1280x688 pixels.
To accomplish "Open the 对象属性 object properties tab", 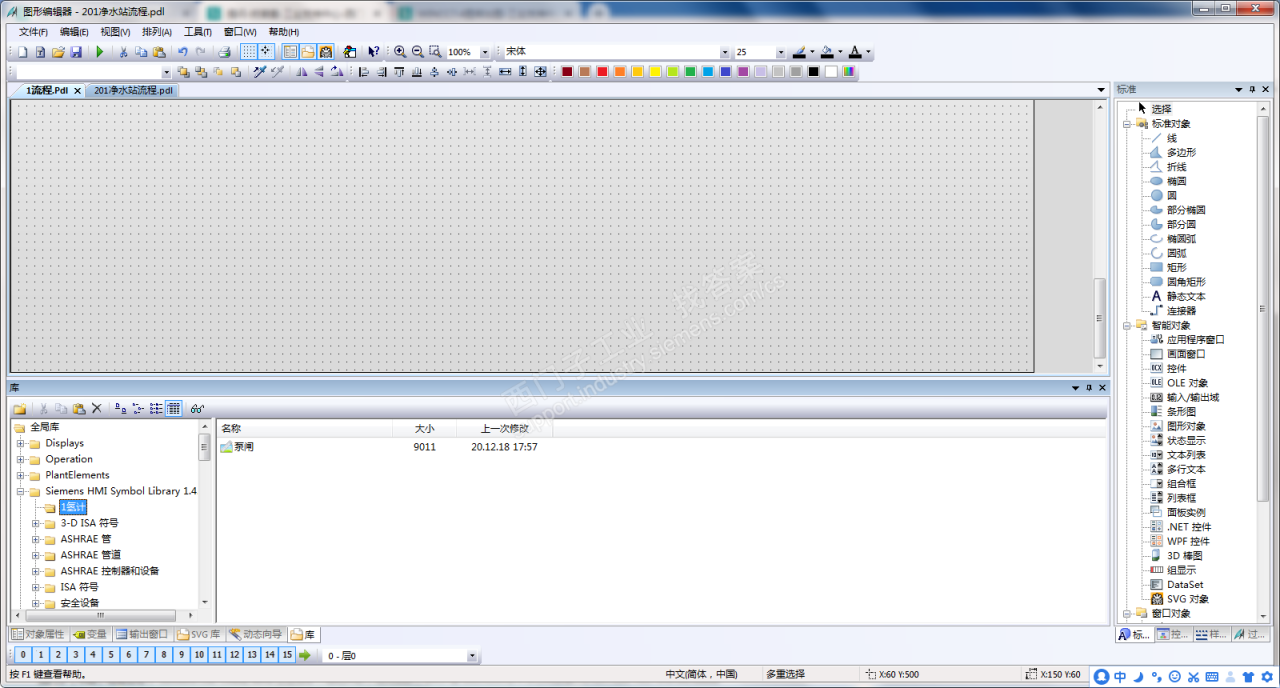I will 38,634.
